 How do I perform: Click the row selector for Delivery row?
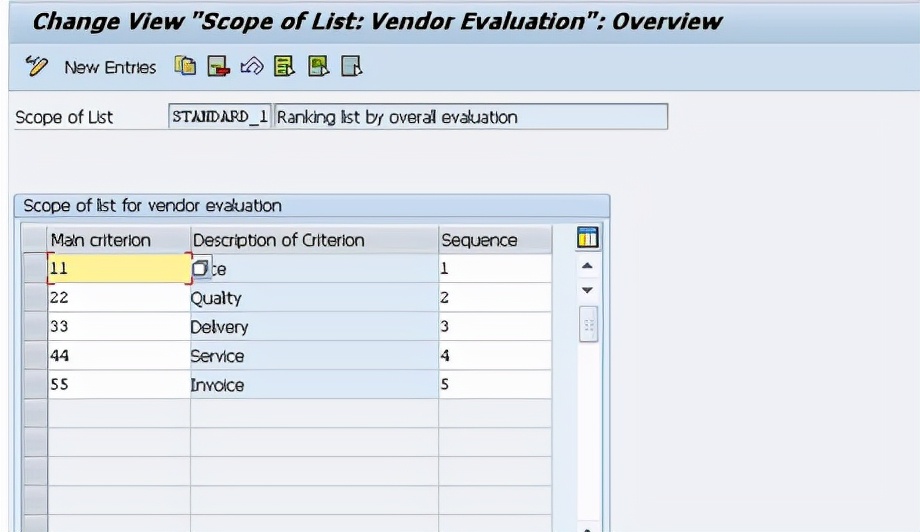click(x=35, y=326)
